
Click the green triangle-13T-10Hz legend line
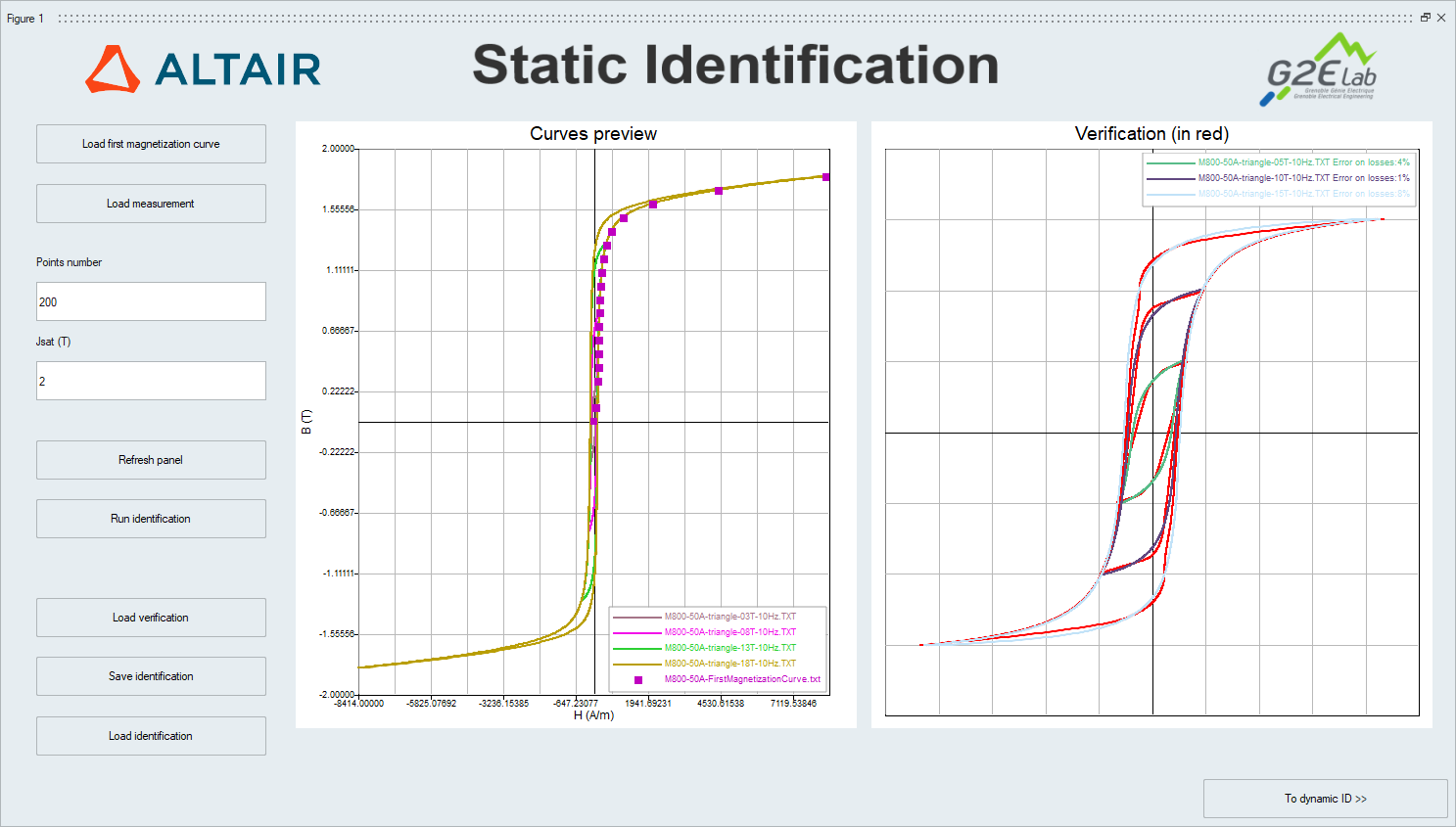[636, 648]
